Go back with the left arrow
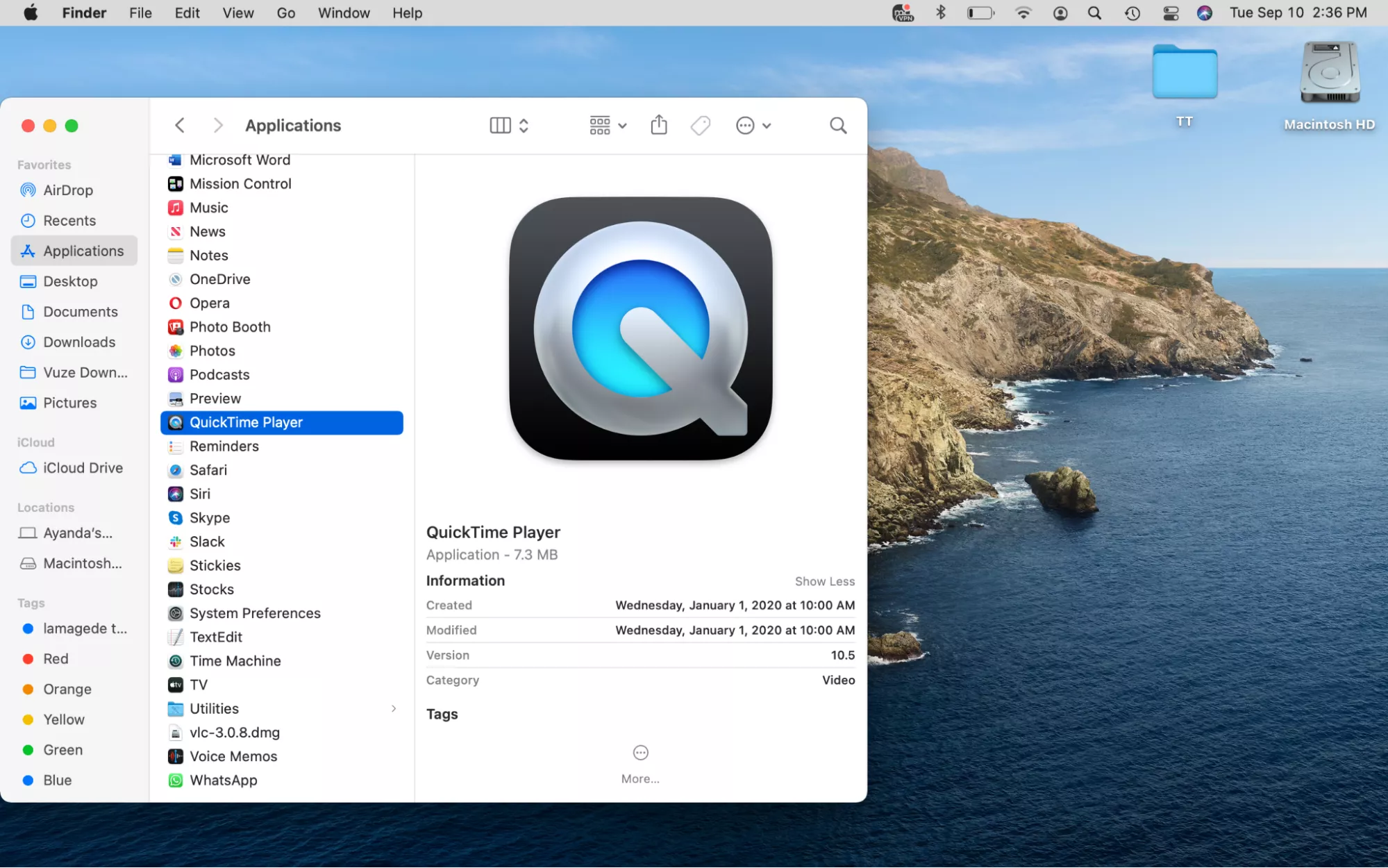This screenshot has height=868, width=1388. pyautogui.click(x=180, y=126)
